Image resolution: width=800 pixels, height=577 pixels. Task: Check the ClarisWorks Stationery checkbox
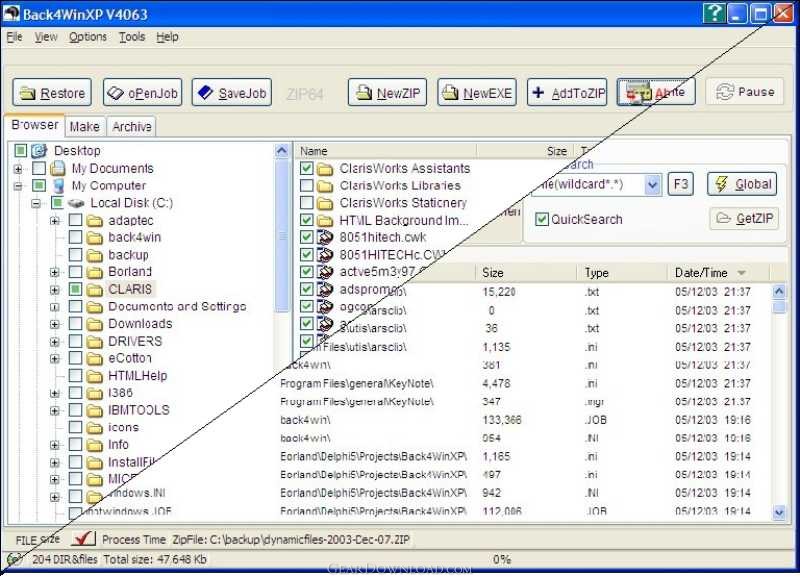(x=306, y=203)
